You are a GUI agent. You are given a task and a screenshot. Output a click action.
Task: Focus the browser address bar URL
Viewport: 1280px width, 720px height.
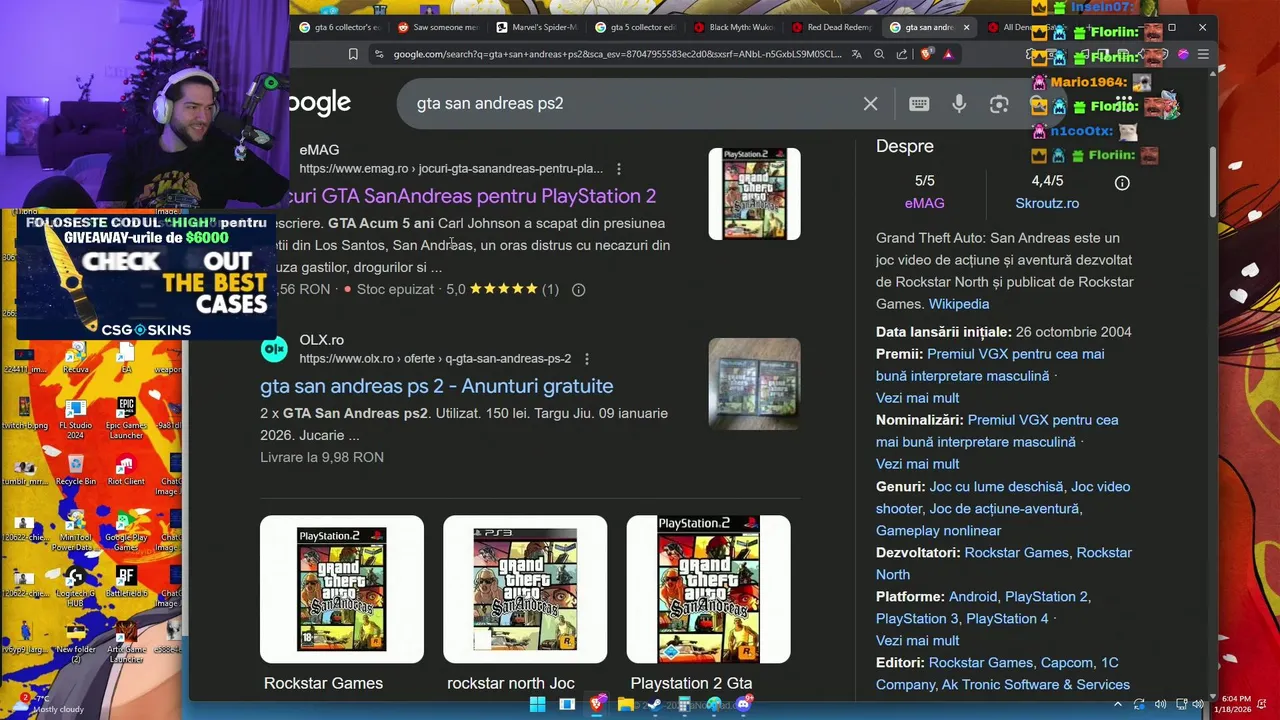coord(617,54)
